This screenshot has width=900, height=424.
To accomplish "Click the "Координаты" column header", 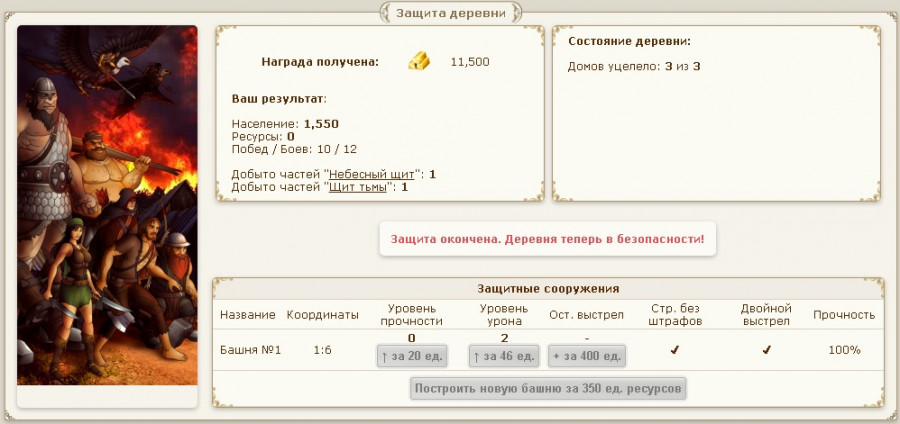I will click(323, 315).
